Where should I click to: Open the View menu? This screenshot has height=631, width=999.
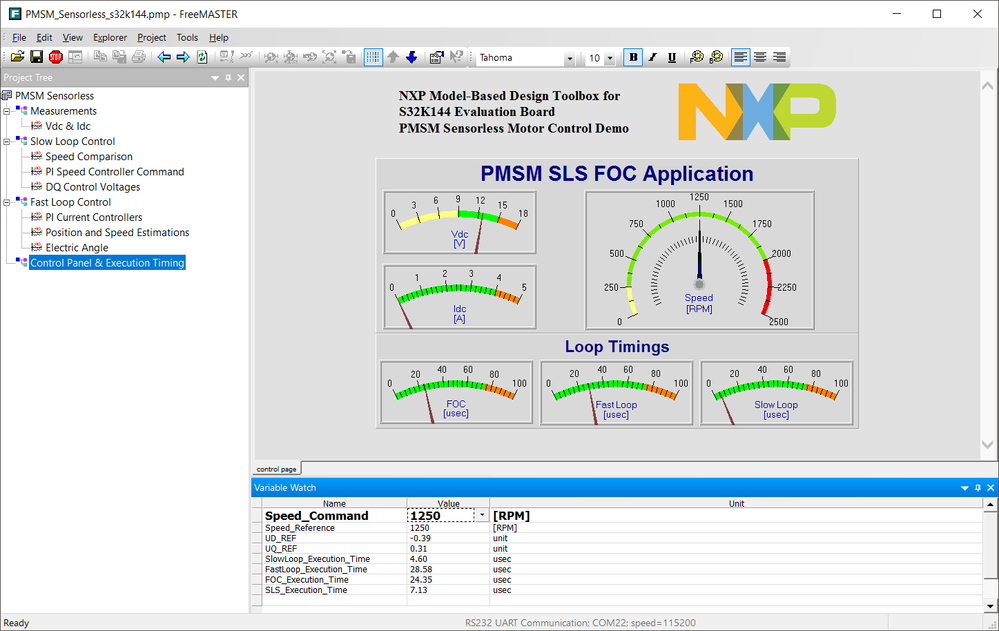73,38
